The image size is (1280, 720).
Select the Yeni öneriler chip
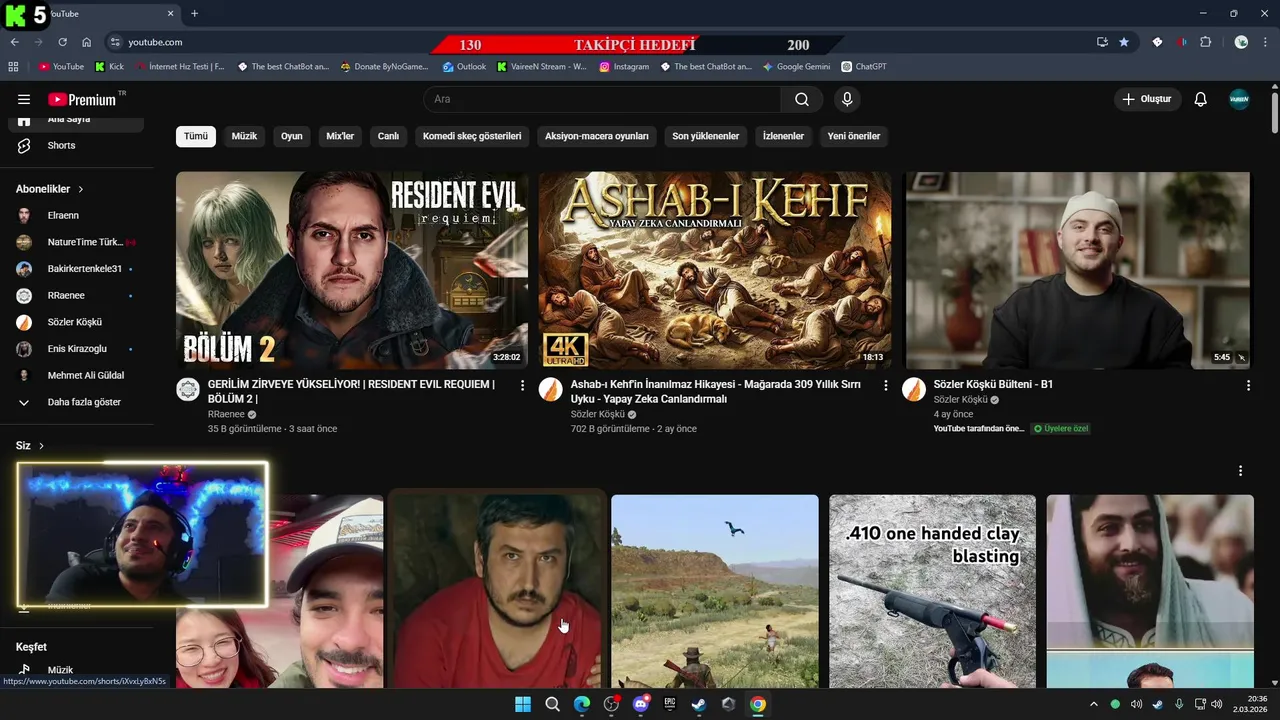point(854,136)
